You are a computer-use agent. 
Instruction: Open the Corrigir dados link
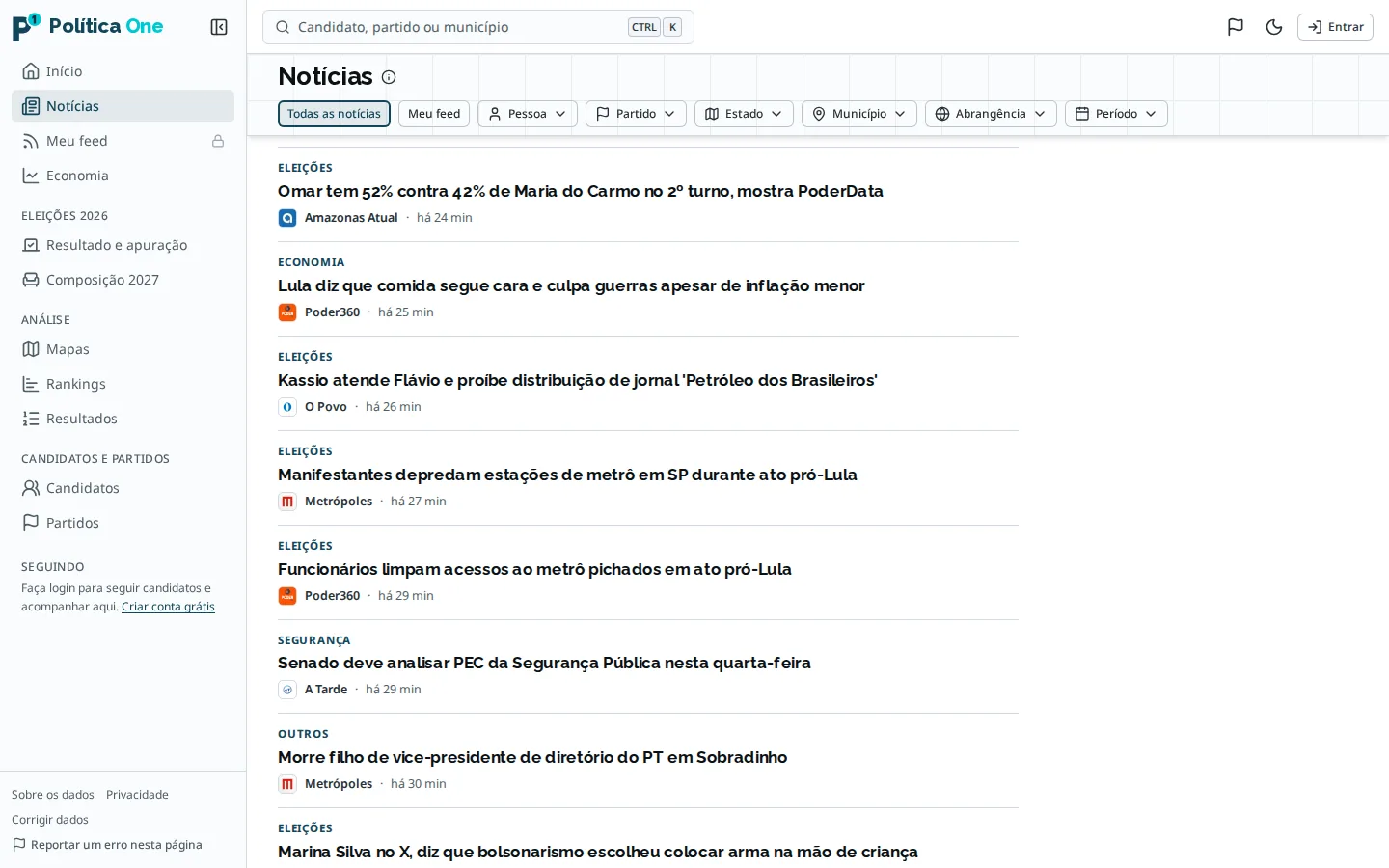50,820
